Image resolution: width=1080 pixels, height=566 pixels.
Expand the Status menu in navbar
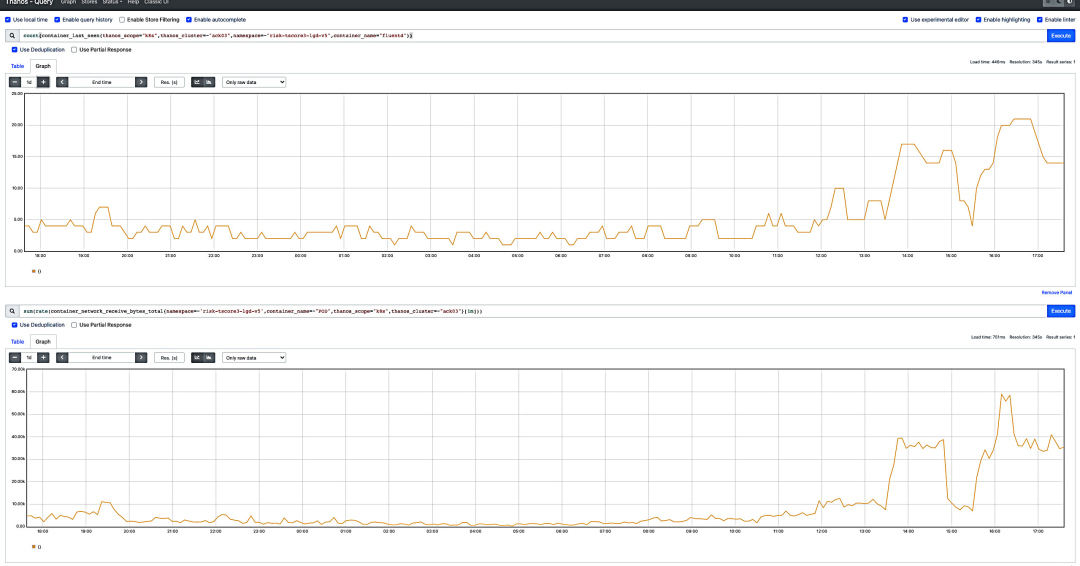tap(112, 2)
